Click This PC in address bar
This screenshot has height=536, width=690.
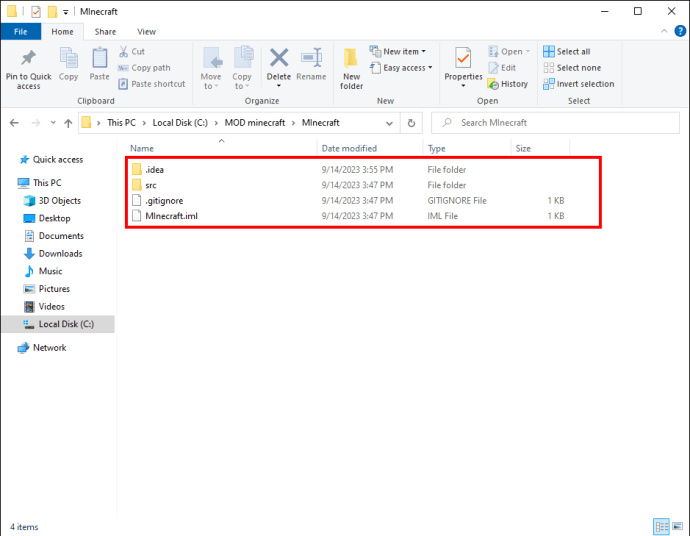click(x=121, y=123)
